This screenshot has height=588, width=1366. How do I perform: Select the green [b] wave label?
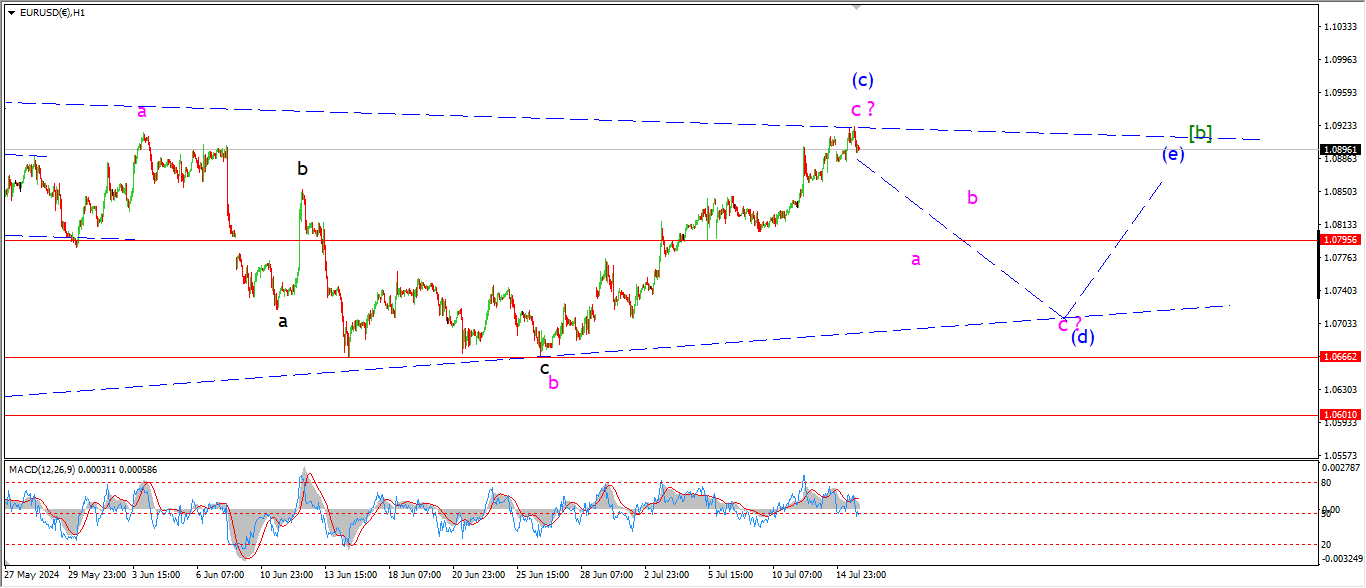tap(1200, 133)
